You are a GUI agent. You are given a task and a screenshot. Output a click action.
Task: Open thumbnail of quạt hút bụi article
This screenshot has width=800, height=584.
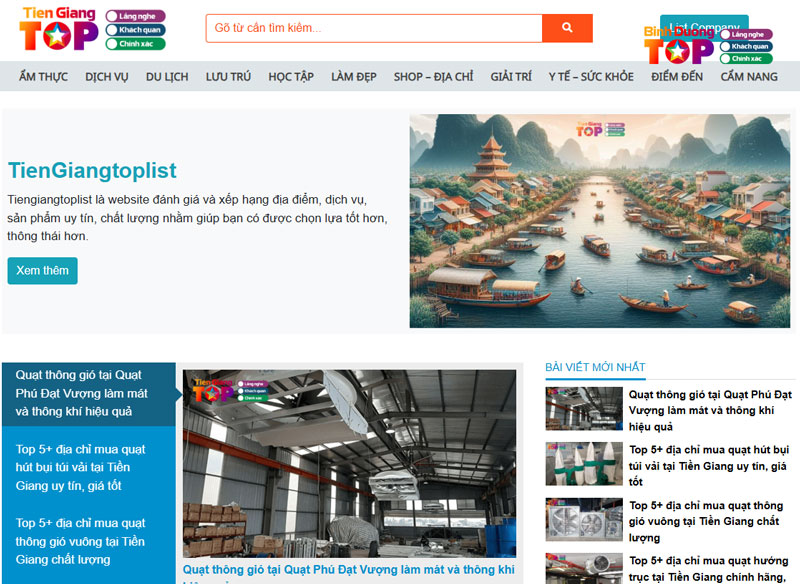pos(582,464)
